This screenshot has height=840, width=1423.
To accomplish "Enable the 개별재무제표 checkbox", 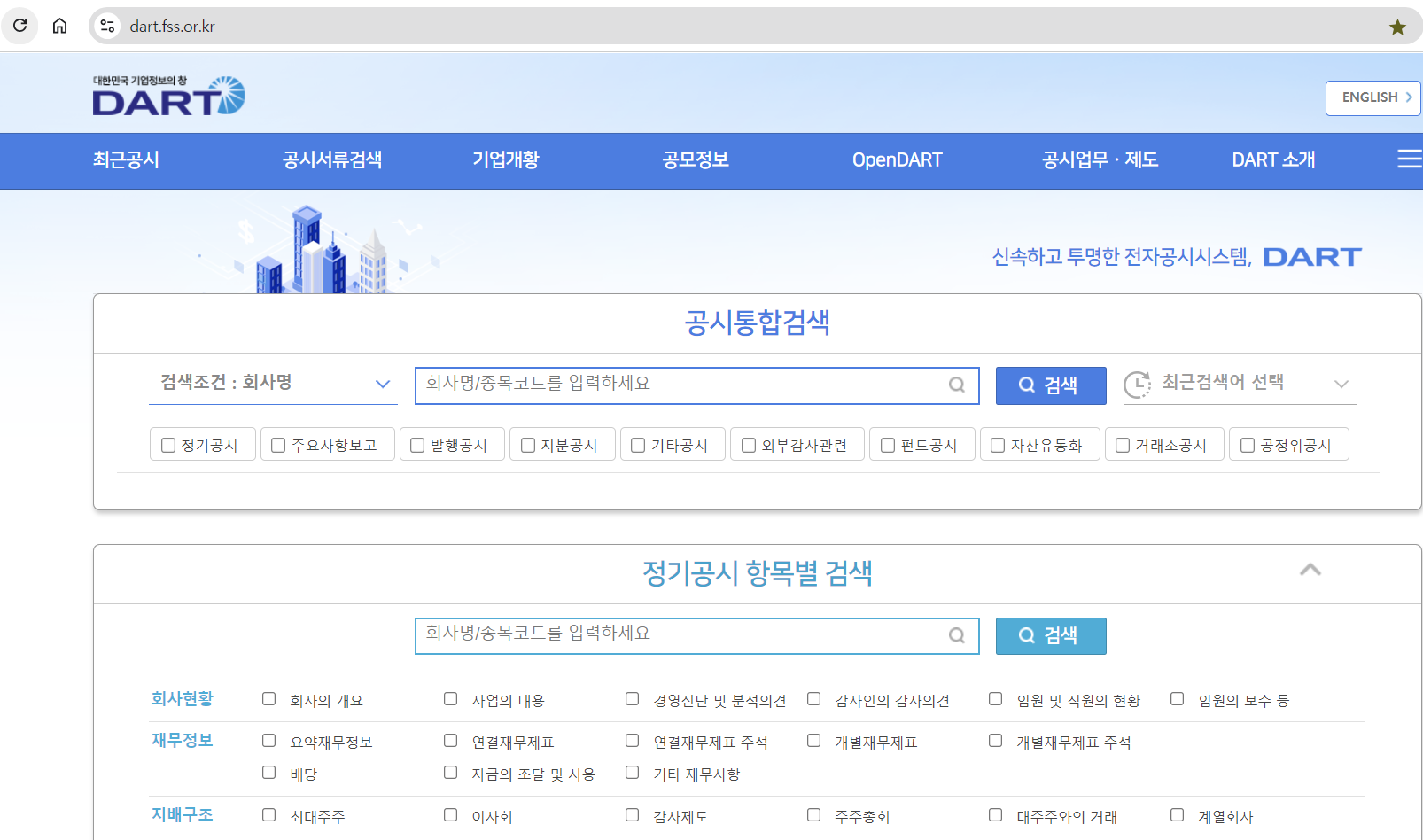I will click(x=814, y=741).
